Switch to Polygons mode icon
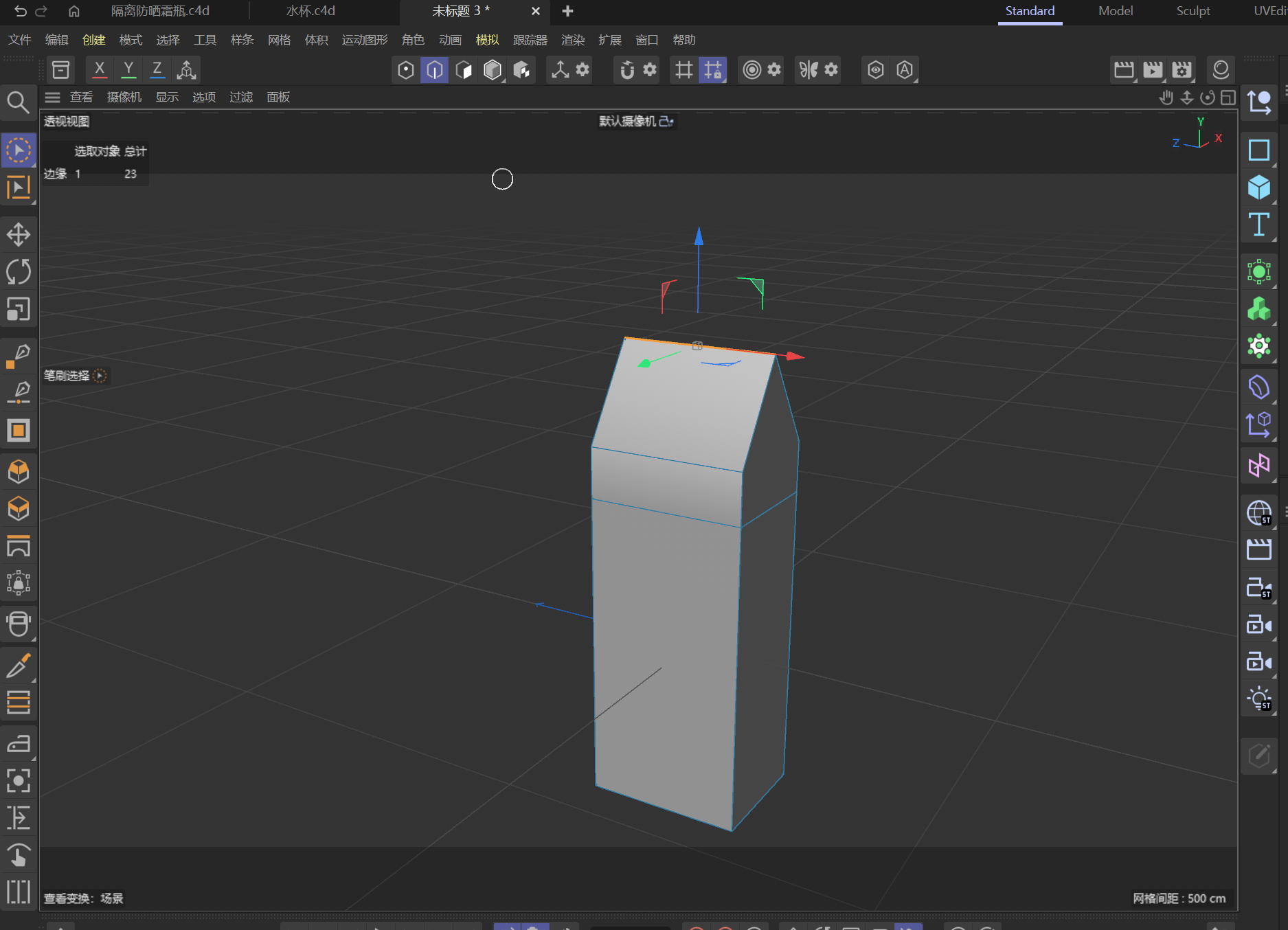Screen dimensions: 1288x930 point(464,69)
